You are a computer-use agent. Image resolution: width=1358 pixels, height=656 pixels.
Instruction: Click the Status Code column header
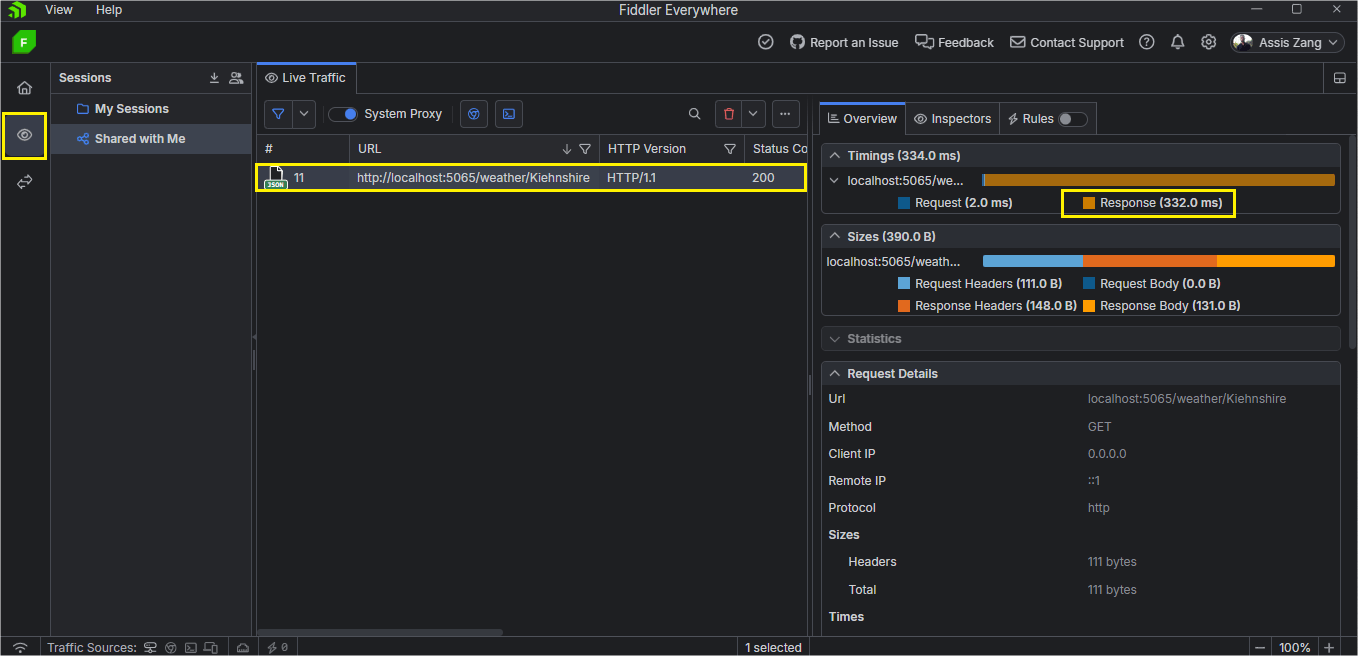pos(776,149)
